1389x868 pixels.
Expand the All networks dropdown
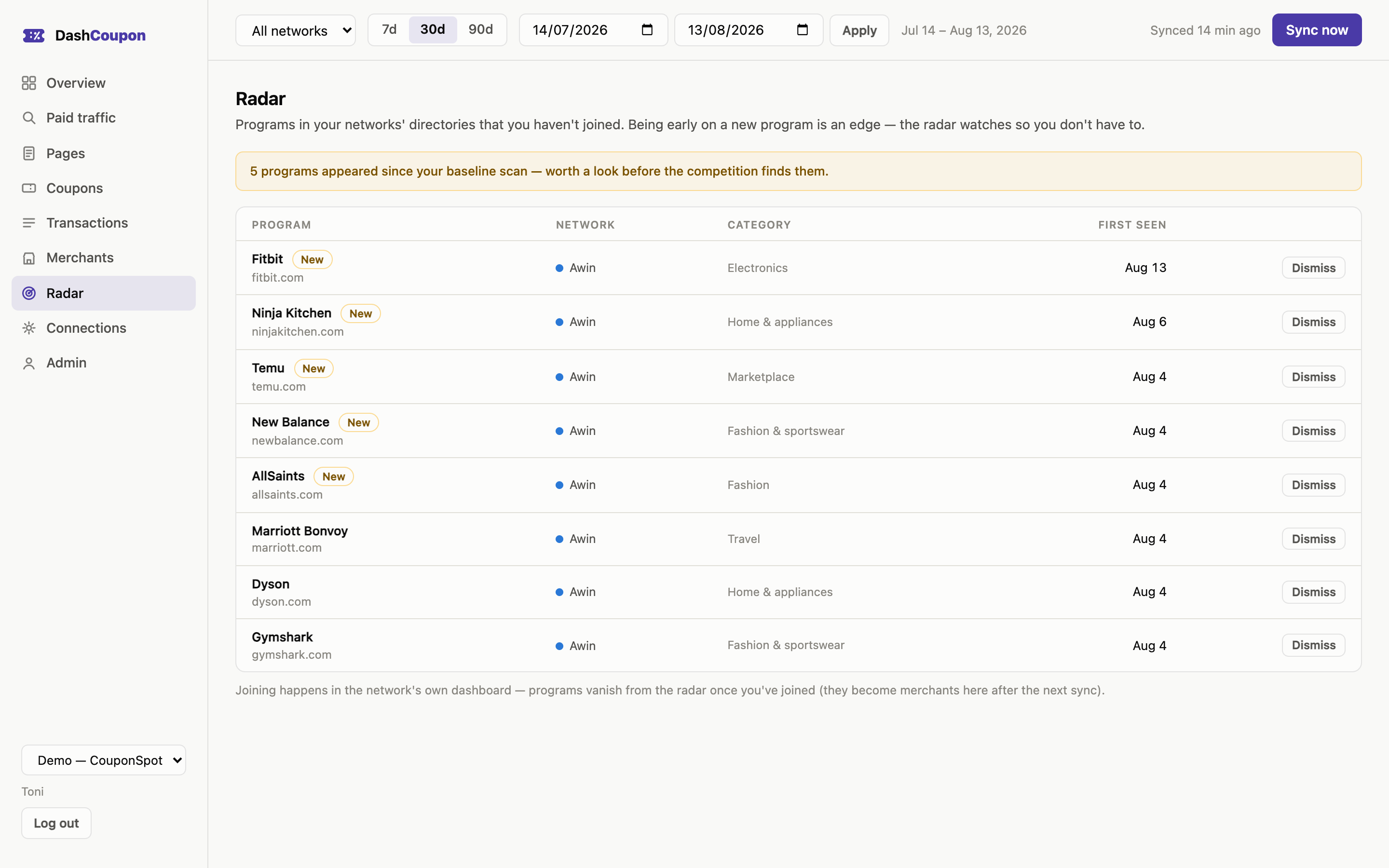point(296,30)
